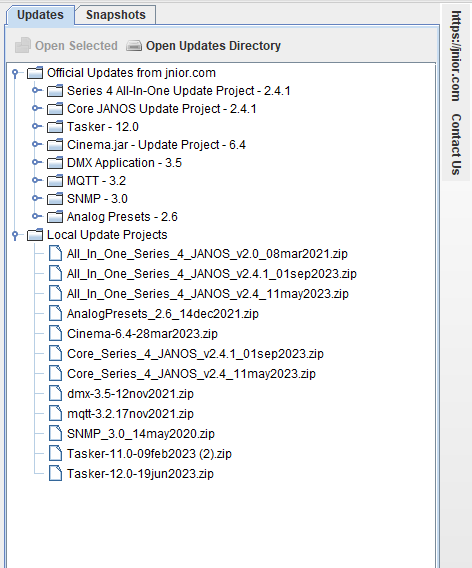
Task: Click the Local Update Projects folder icon
Action: point(35,235)
